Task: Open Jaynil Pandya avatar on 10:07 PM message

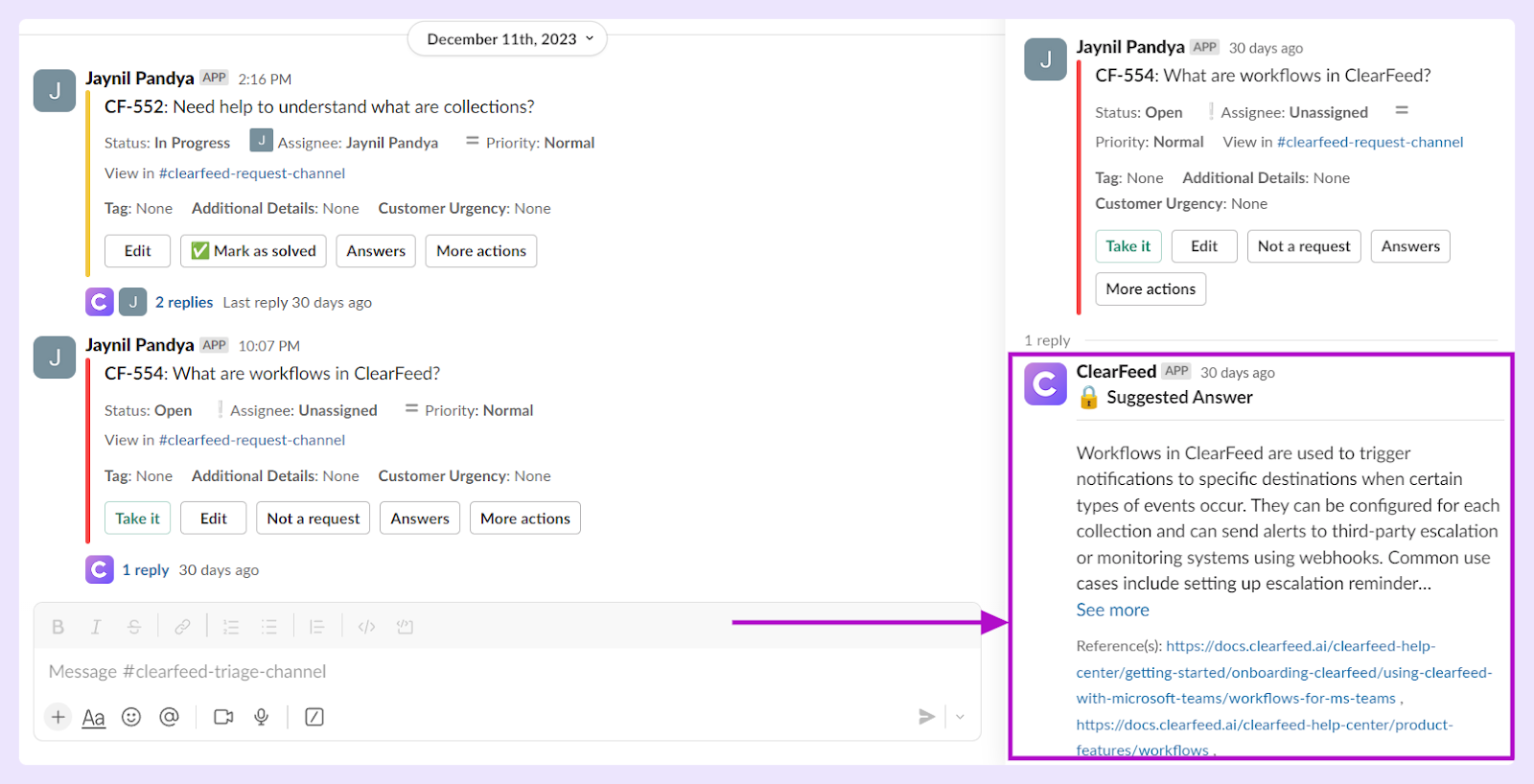Action: pos(55,357)
